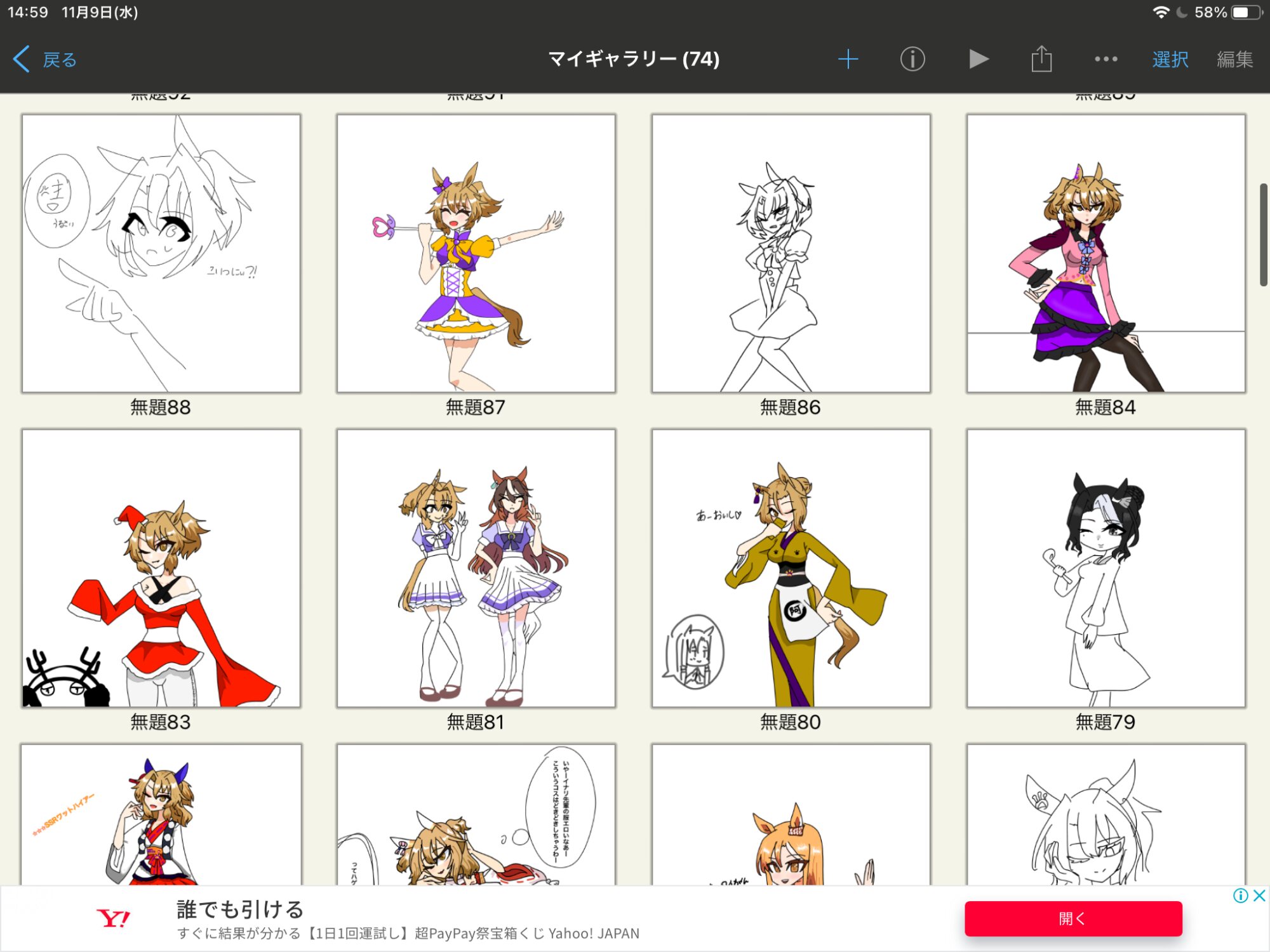1270x952 pixels.
Task: Add a new canvas with the plus icon
Action: pos(848,59)
